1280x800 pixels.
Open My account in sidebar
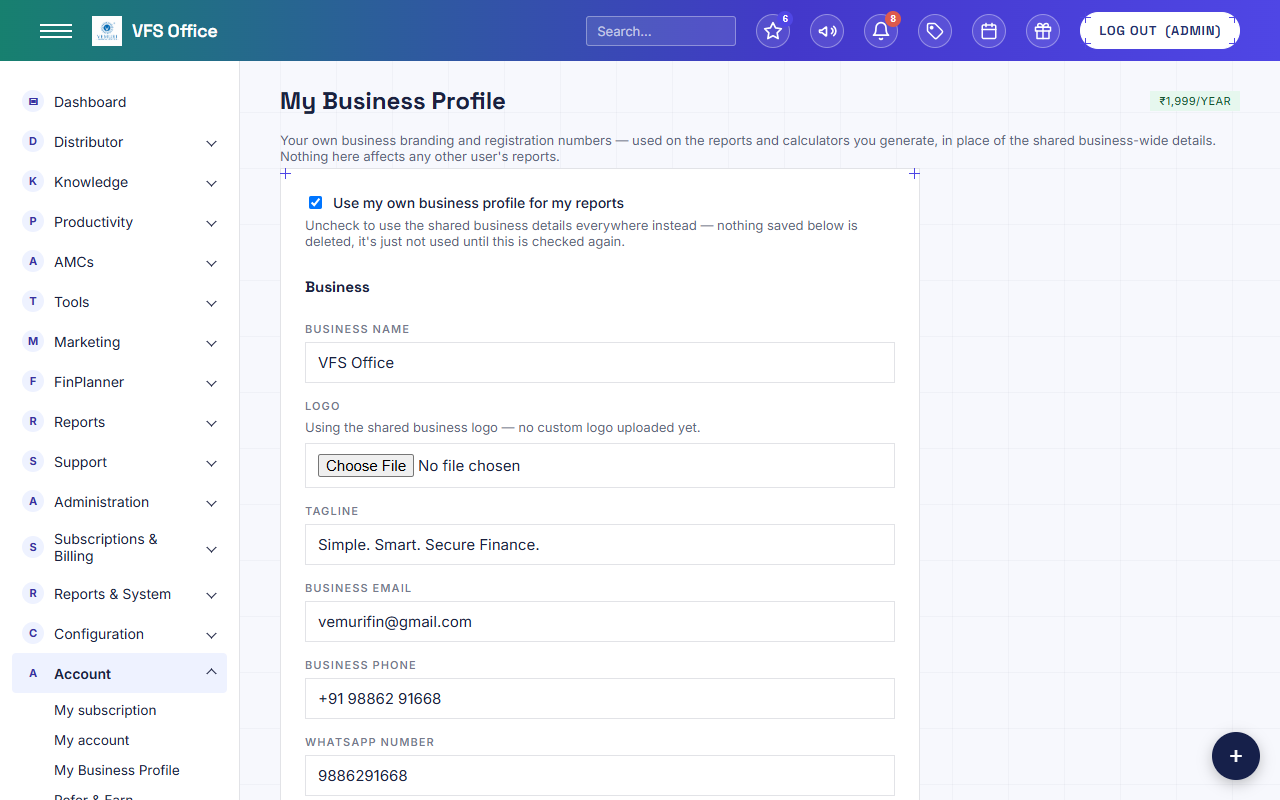(x=92, y=740)
